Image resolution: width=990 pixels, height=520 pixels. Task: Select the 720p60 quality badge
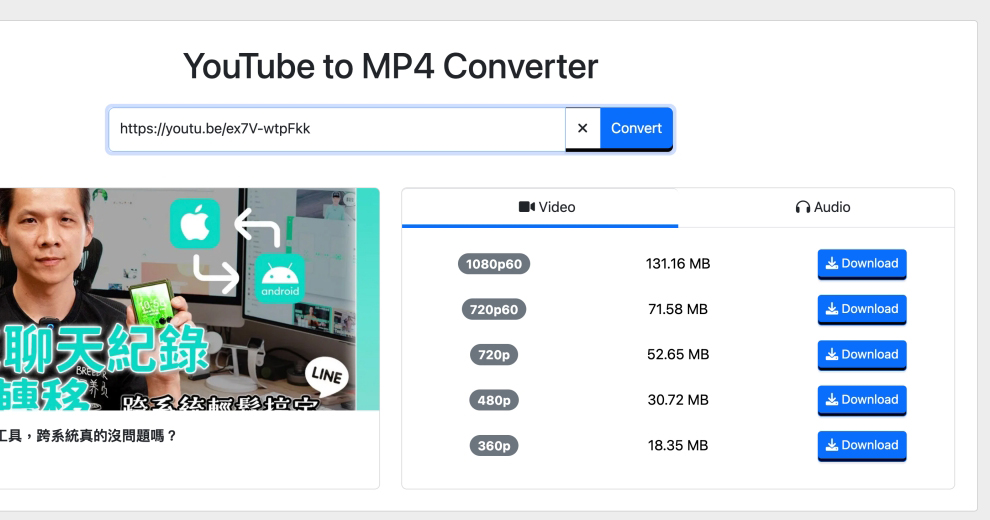point(494,309)
